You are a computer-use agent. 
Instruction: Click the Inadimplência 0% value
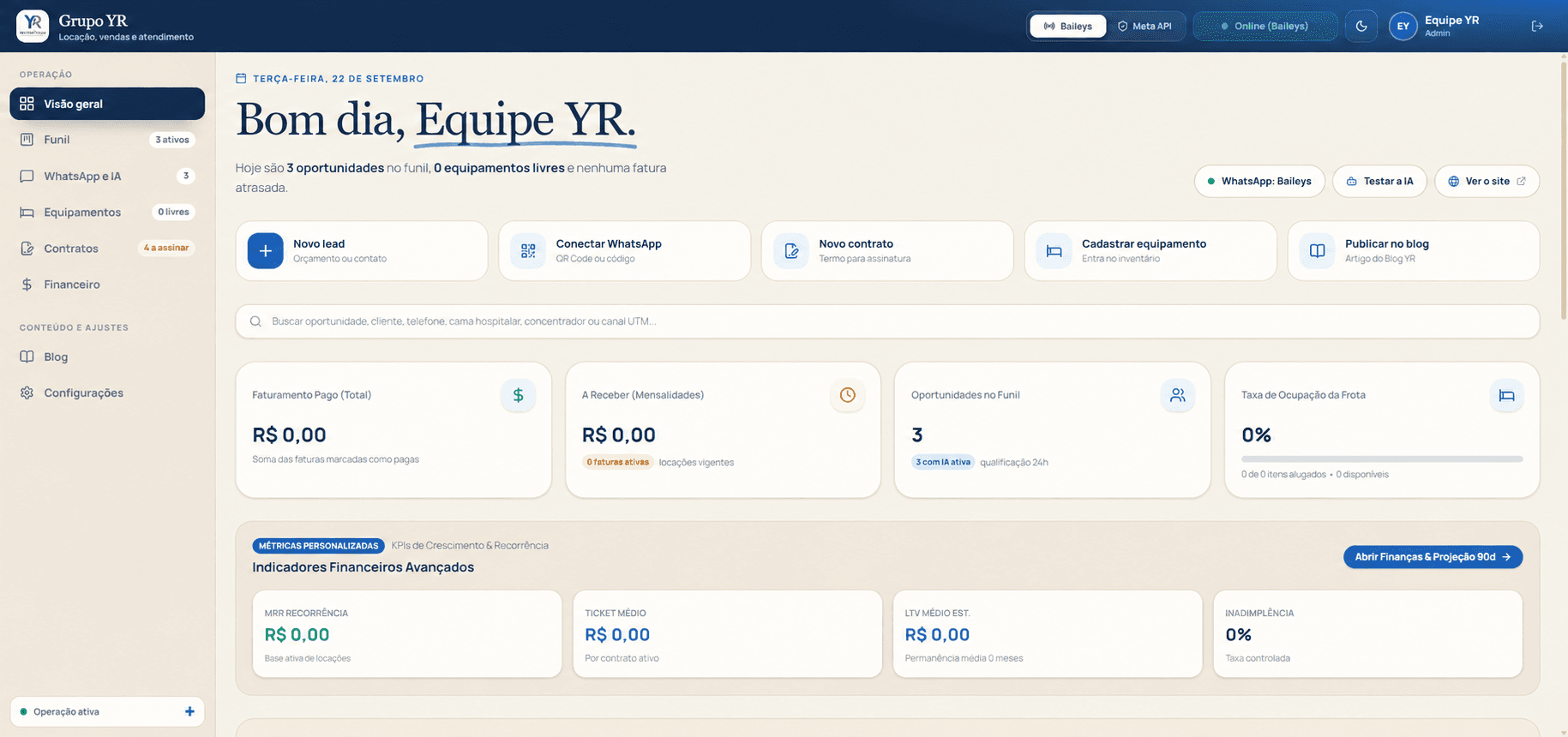1238,635
